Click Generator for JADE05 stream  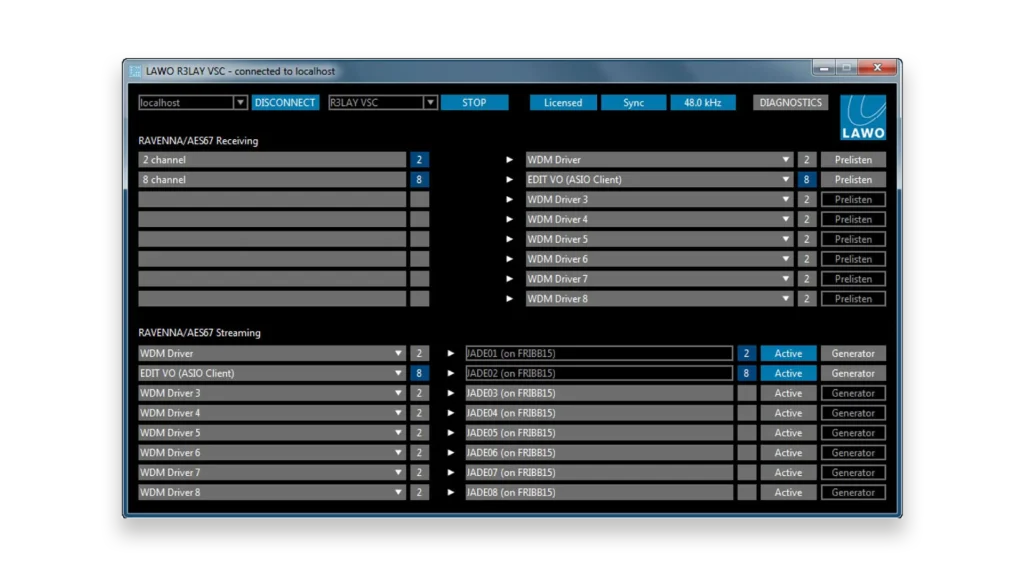point(853,433)
